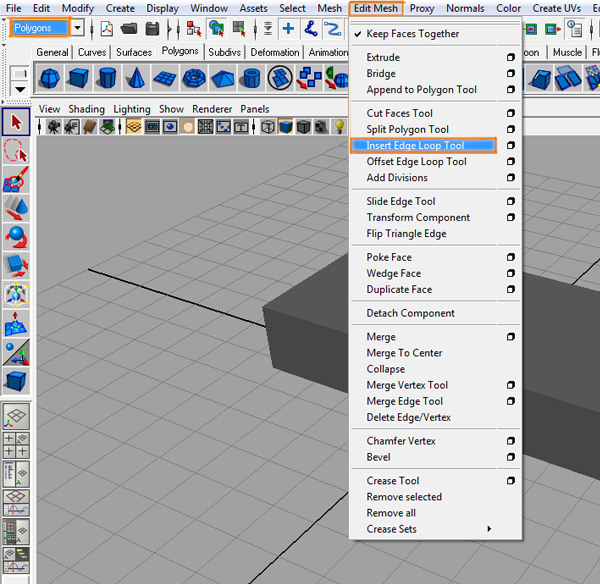
Task: Choose Insert Edge Loop Tool
Action: pos(423,145)
